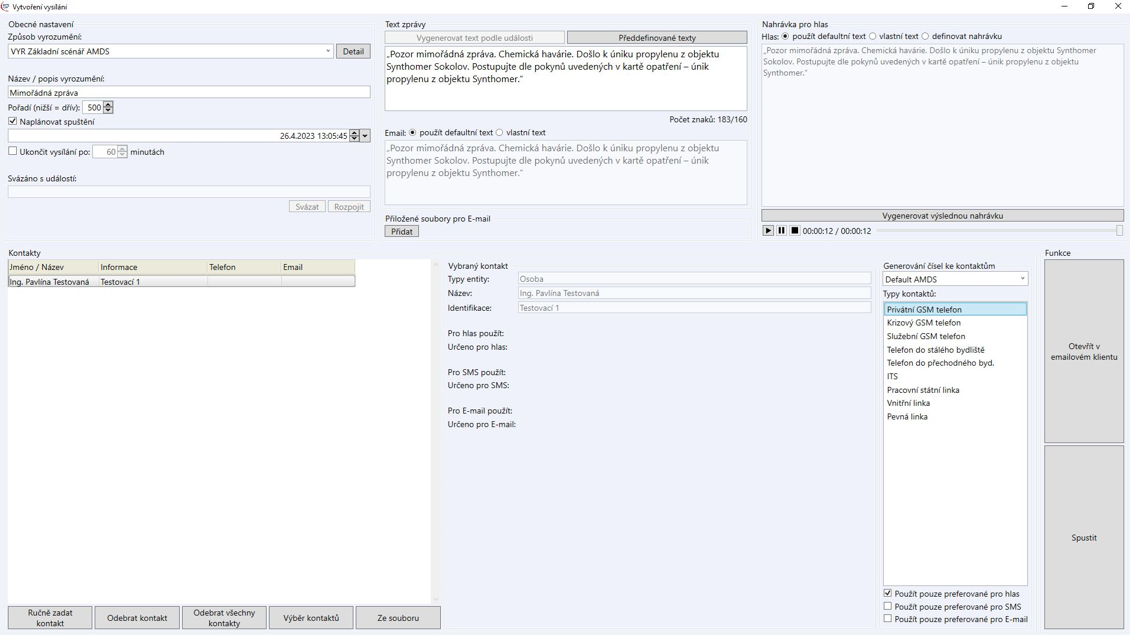
Task: Expand the Způsob vyrozumění dropdown
Action: point(327,51)
